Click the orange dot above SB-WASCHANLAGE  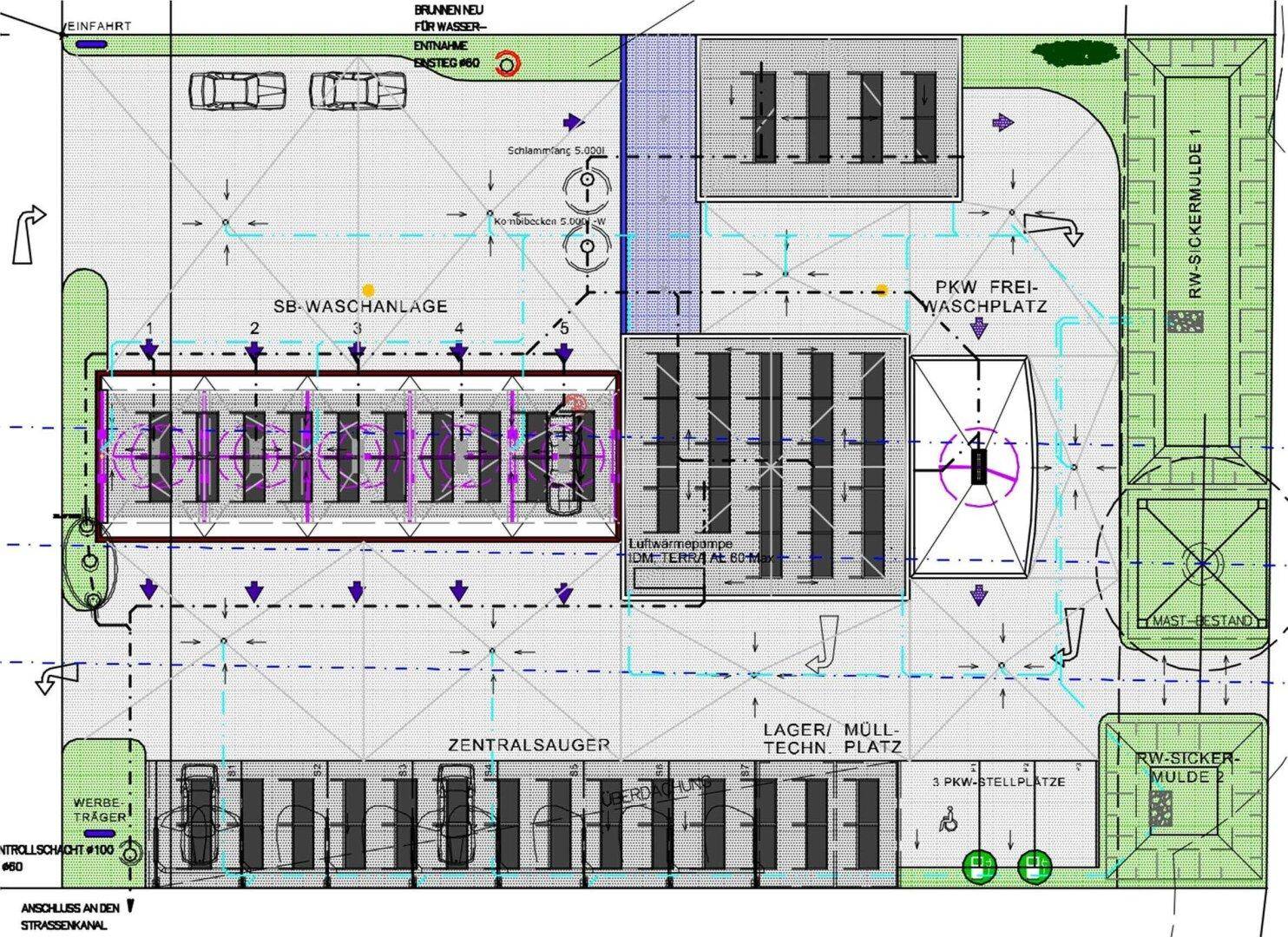(x=369, y=290)
